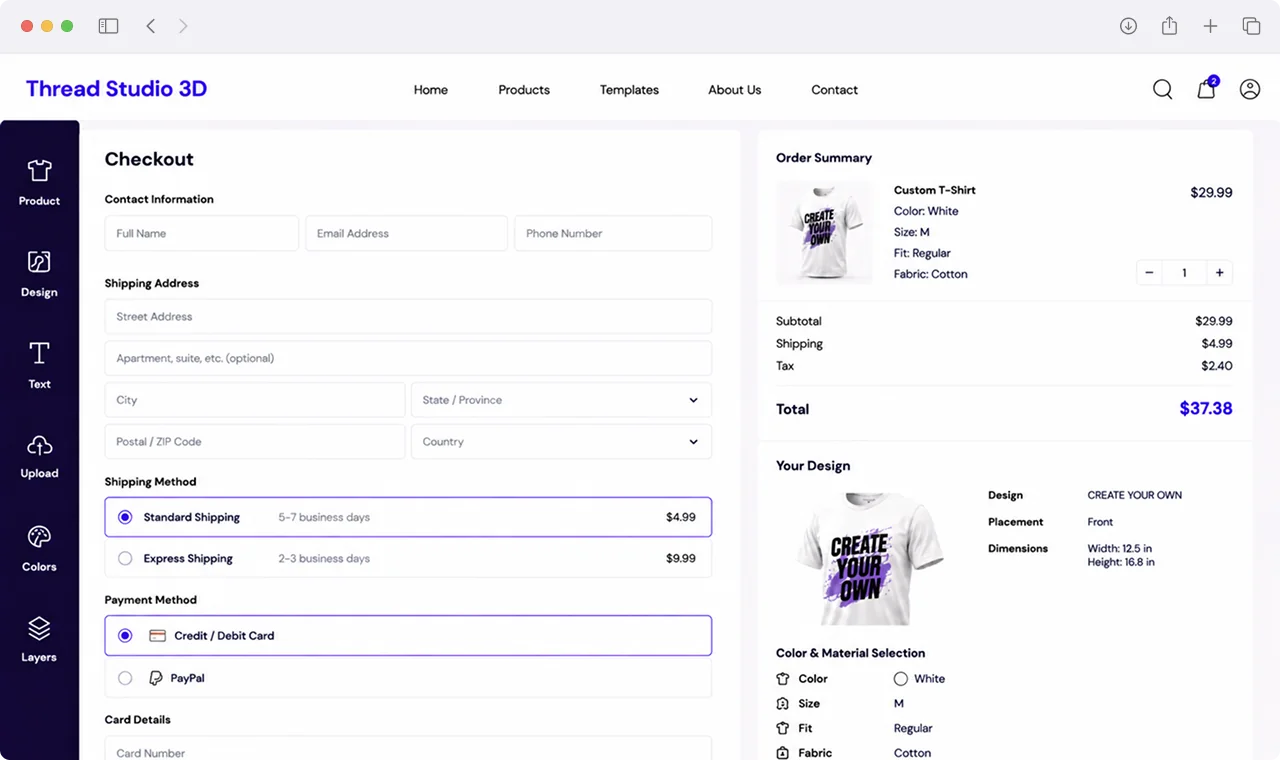Click the browser downloads icon
This screenshot has height=760, width=1280.
click(x=1128, y=26)
